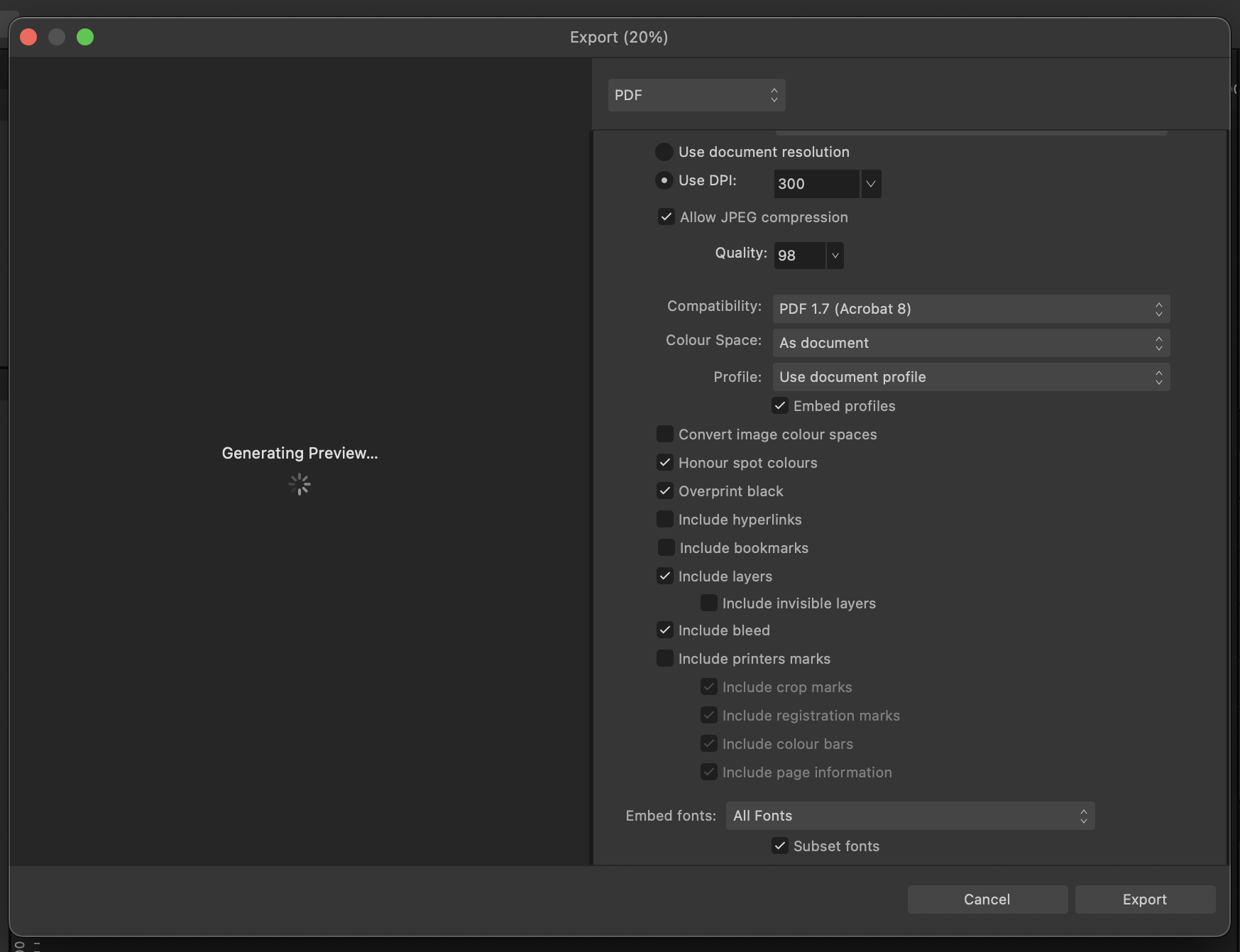Open the PDF export format dropdown
The height and width of the screenshot is (952, 1240).
[696, 95]
